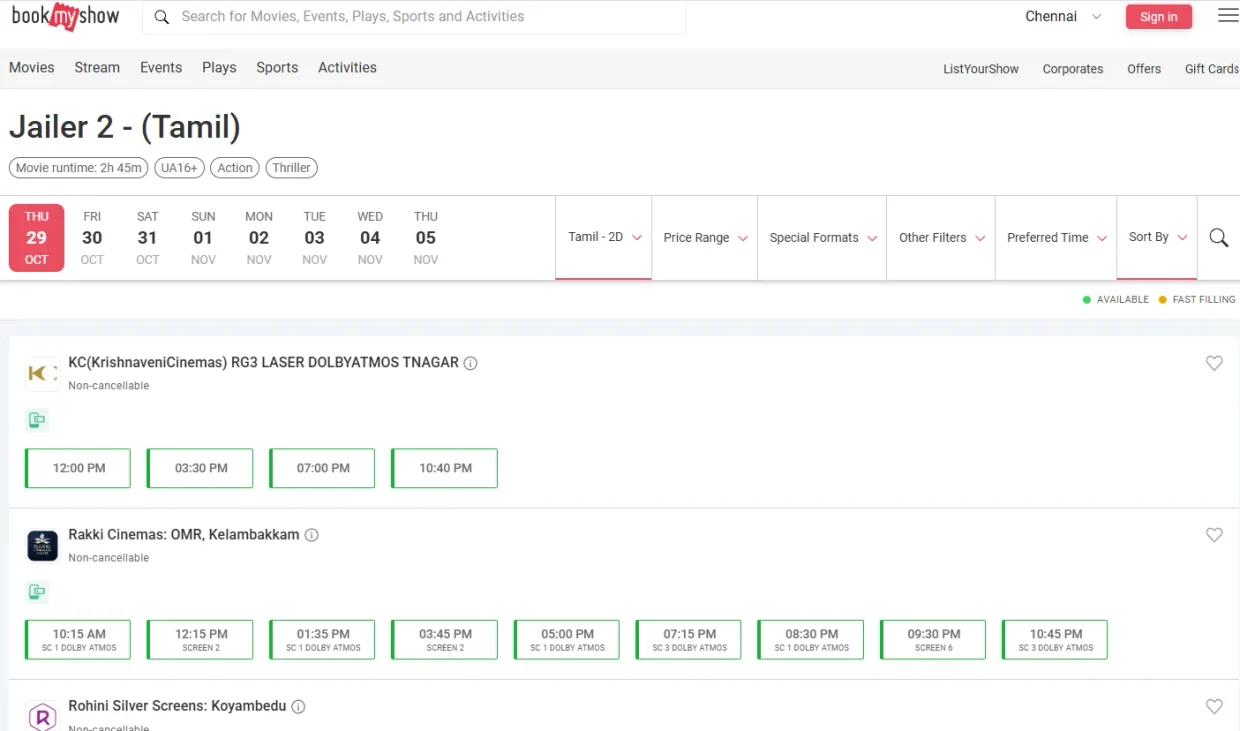Screen dimensions: 1240x731
Task: Book the 07:15 PM SC 3 show at Rakki
Action: click(x=689, y=640)
